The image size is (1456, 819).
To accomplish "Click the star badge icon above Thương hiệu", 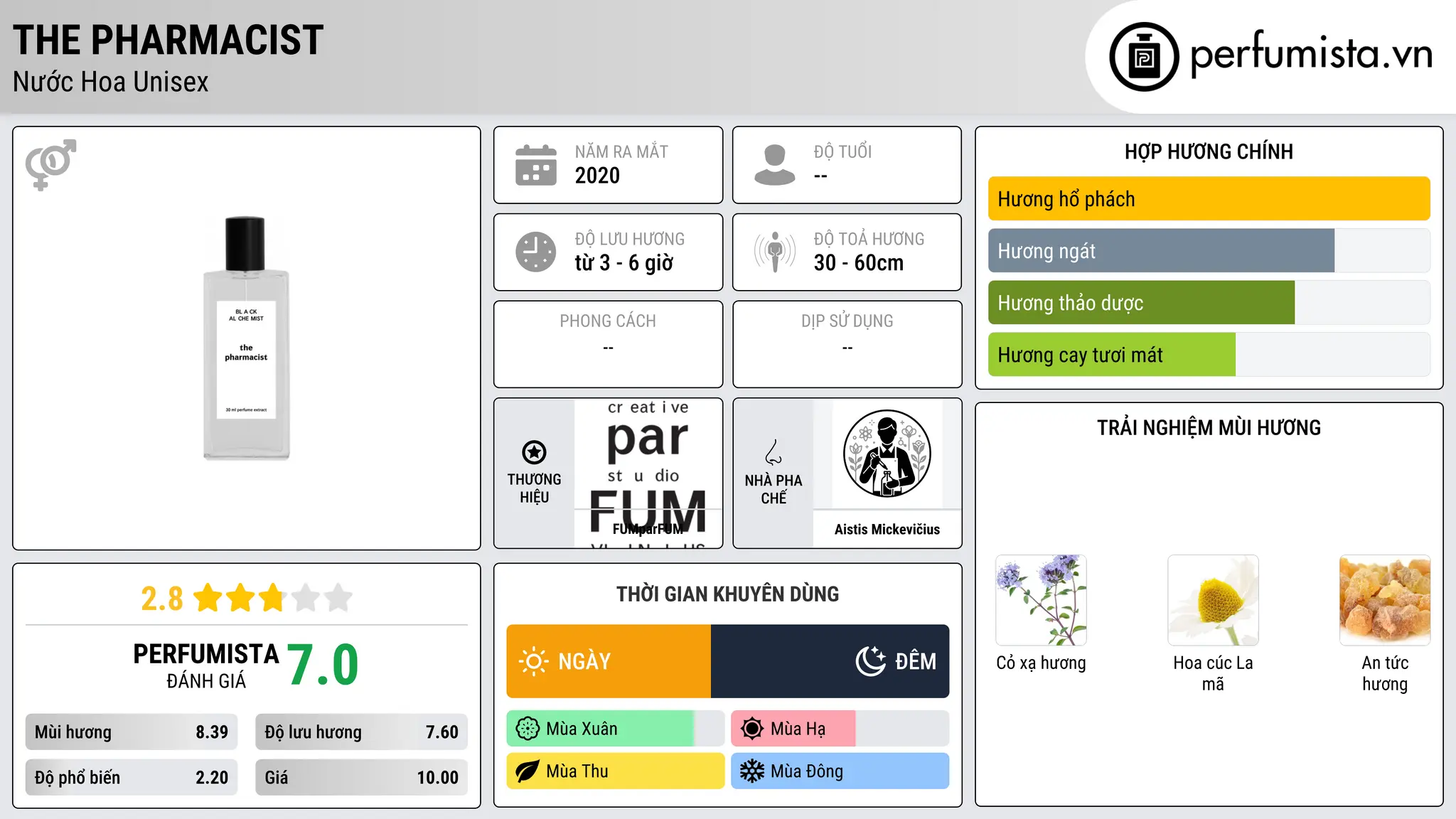I will (534, 452).
